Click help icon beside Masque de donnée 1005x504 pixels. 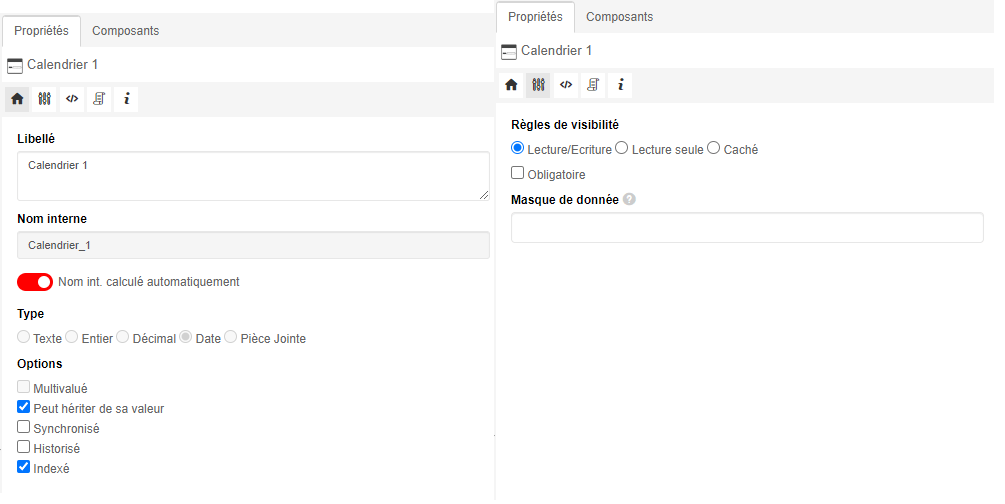[x=629, y=199]
